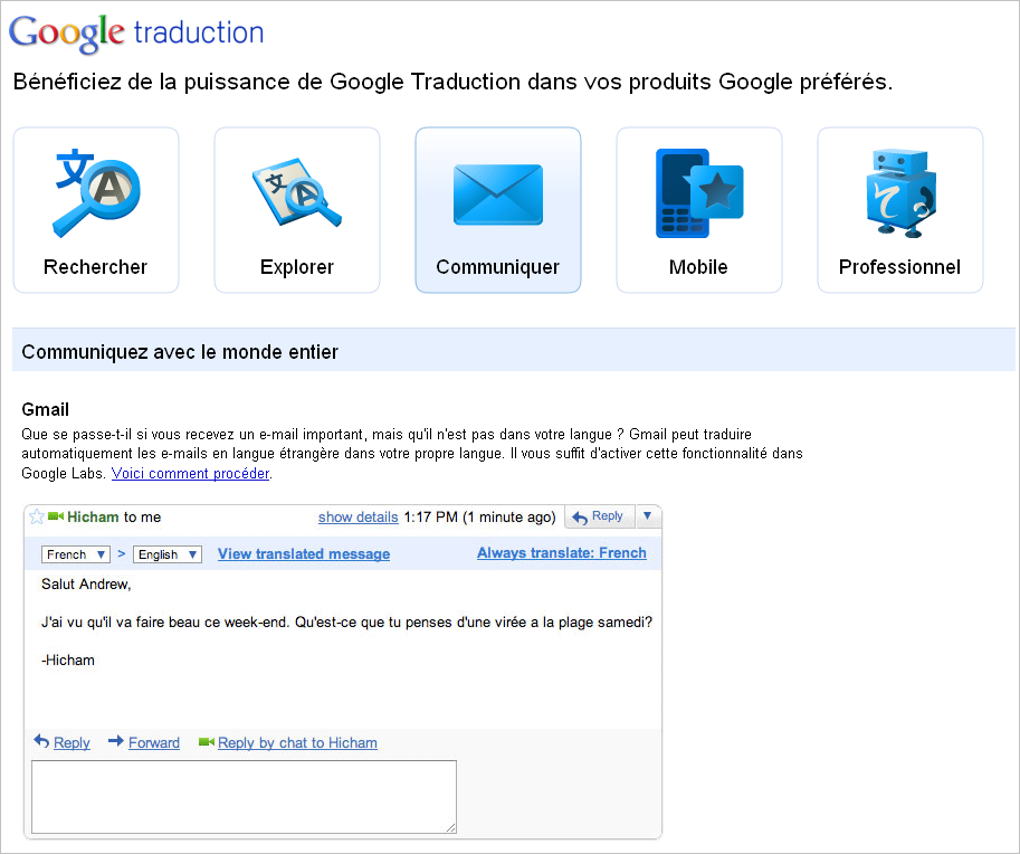Click sender name Hicham

click(x=93, y=517)
